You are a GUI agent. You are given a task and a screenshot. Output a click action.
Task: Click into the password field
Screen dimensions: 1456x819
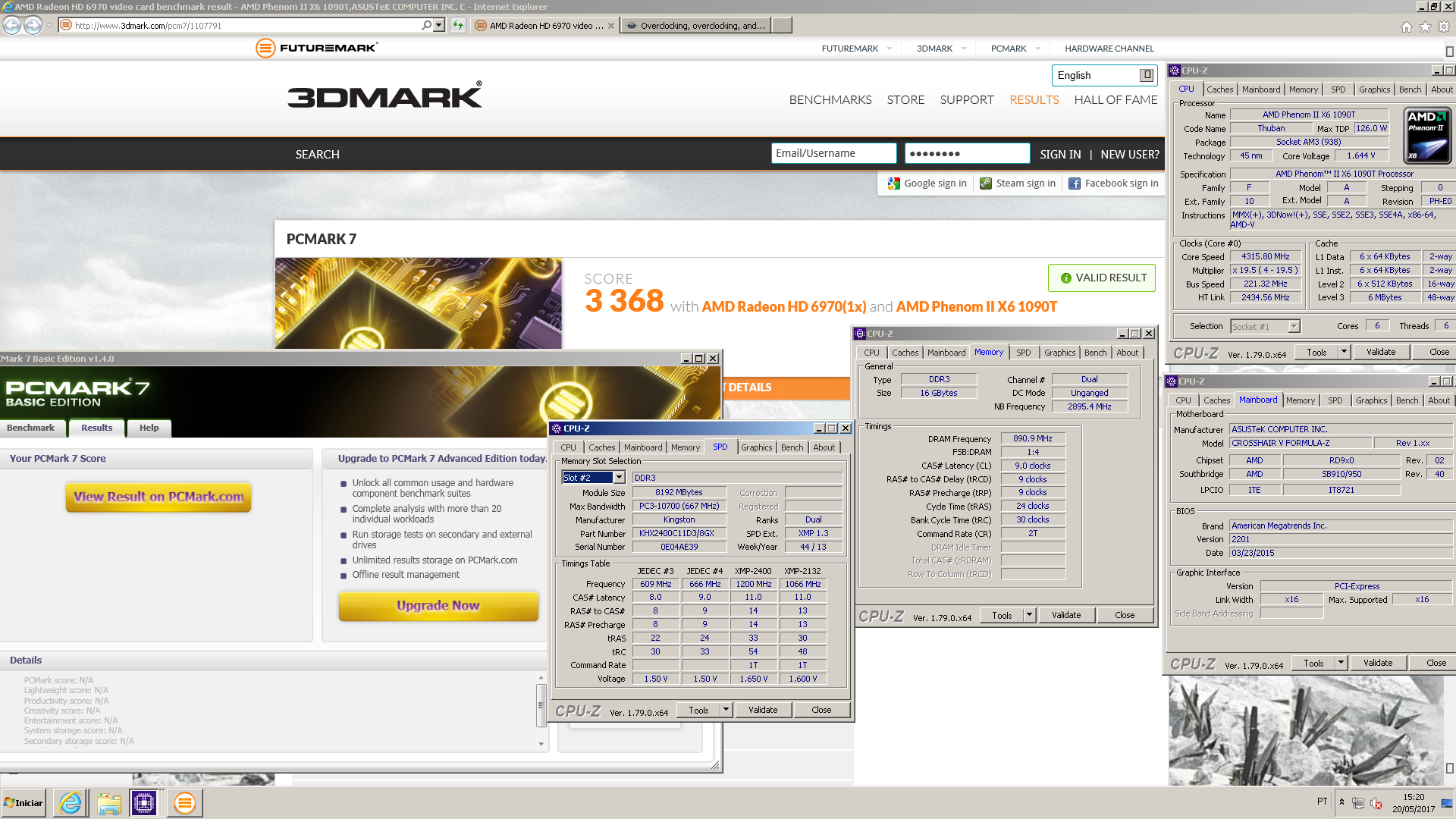(968, 153)
